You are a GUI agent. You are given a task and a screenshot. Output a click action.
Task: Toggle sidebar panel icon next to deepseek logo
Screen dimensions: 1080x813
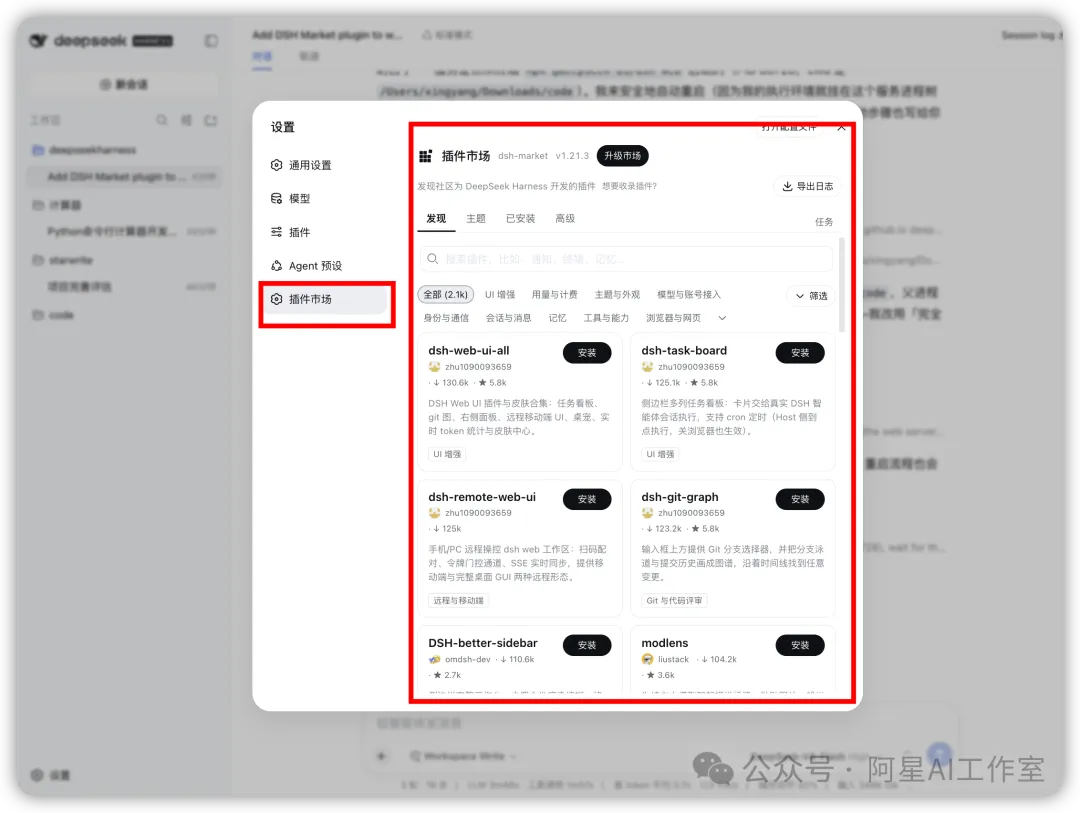[211, 41]
